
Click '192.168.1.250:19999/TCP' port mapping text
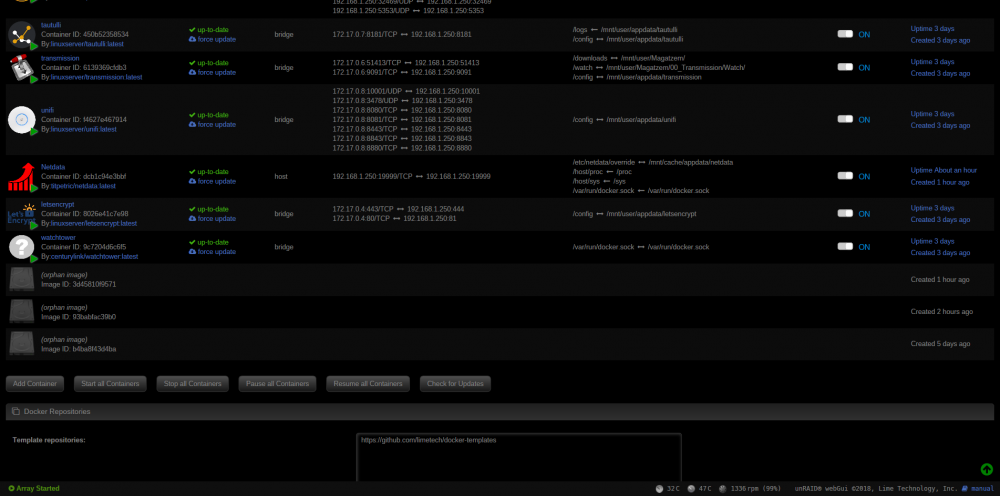[x=372, y=176]
